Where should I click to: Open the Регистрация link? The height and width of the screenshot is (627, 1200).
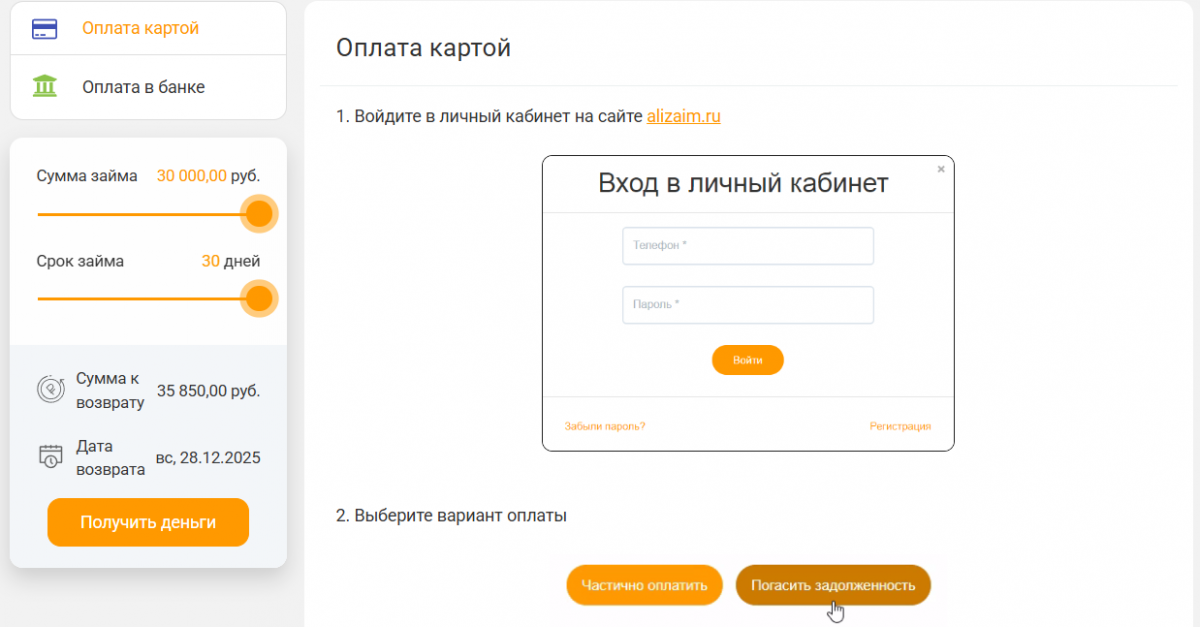[x=900, y=426]
